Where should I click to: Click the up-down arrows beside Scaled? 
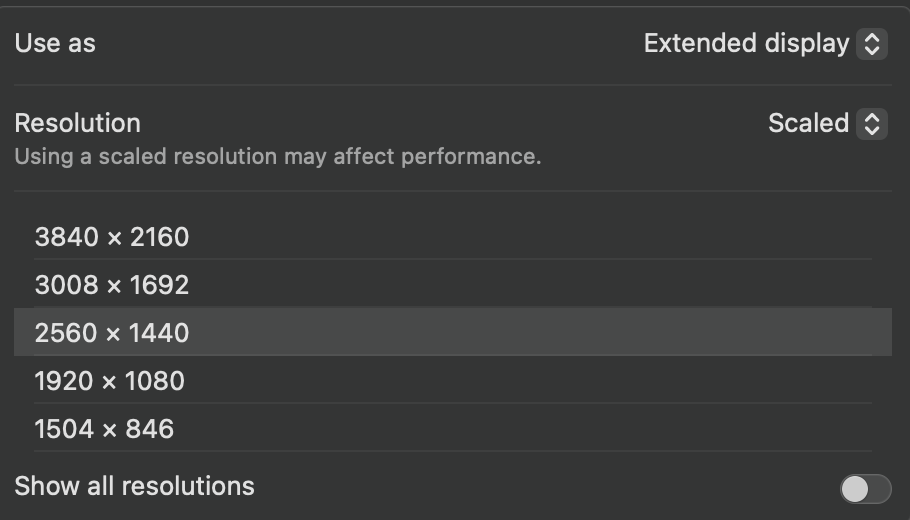872,124
